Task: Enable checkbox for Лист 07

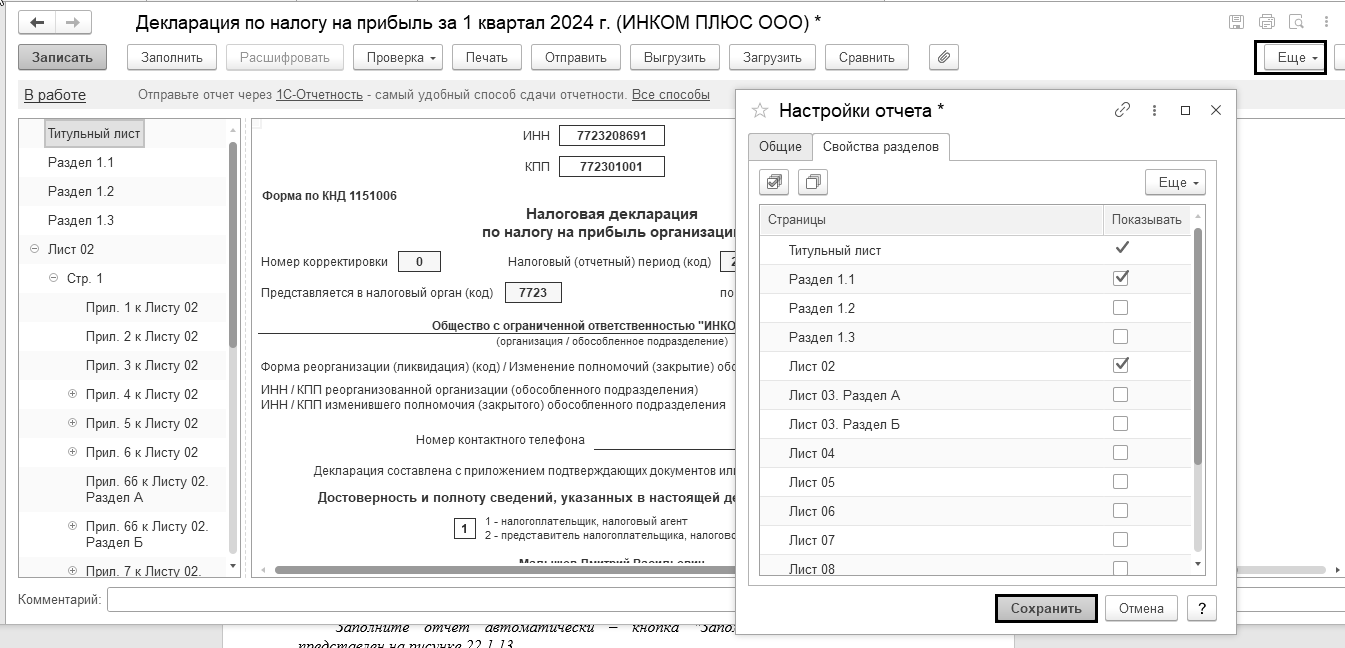Action: click(x=1120, y=539)
